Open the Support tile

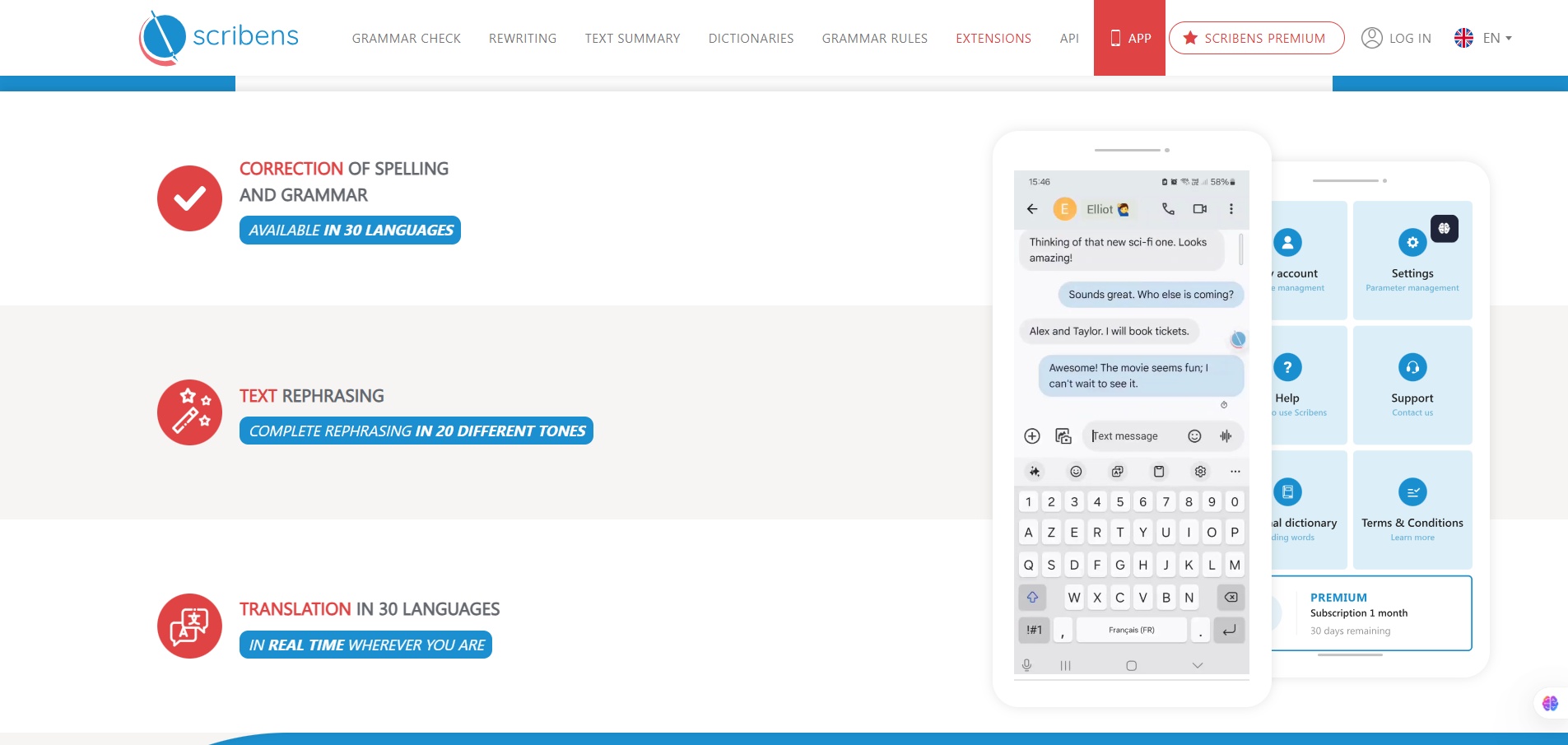coord(1412,385)
